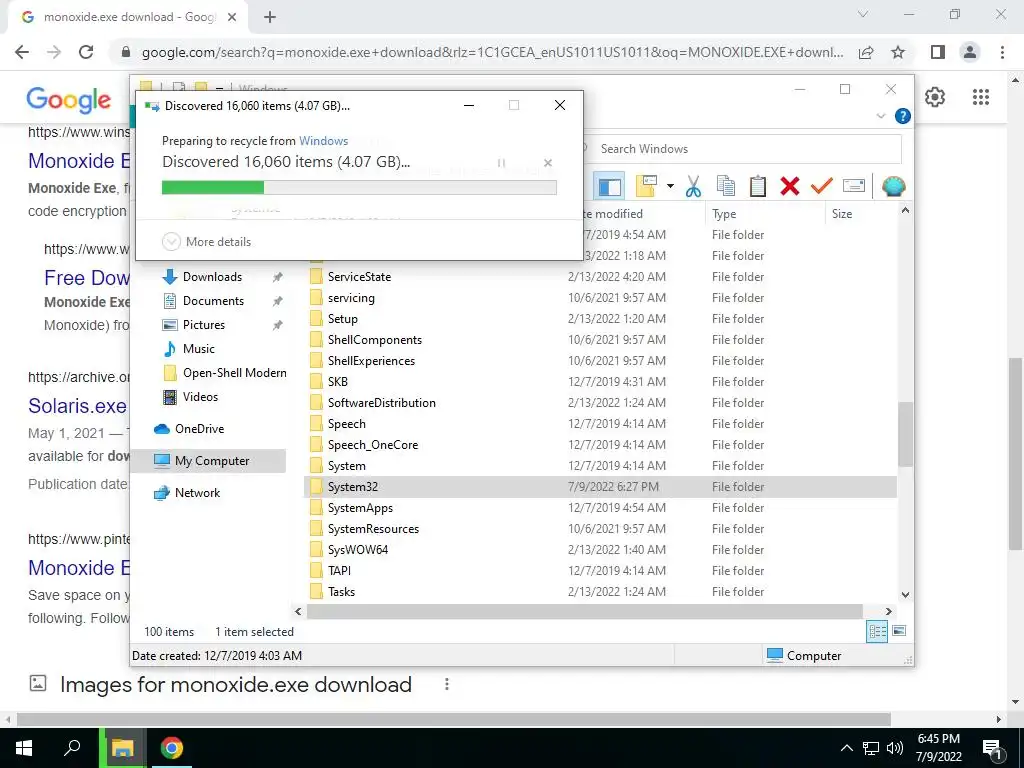
Task: Select Documents in navigation pane
Action: [x=213, y=301]
